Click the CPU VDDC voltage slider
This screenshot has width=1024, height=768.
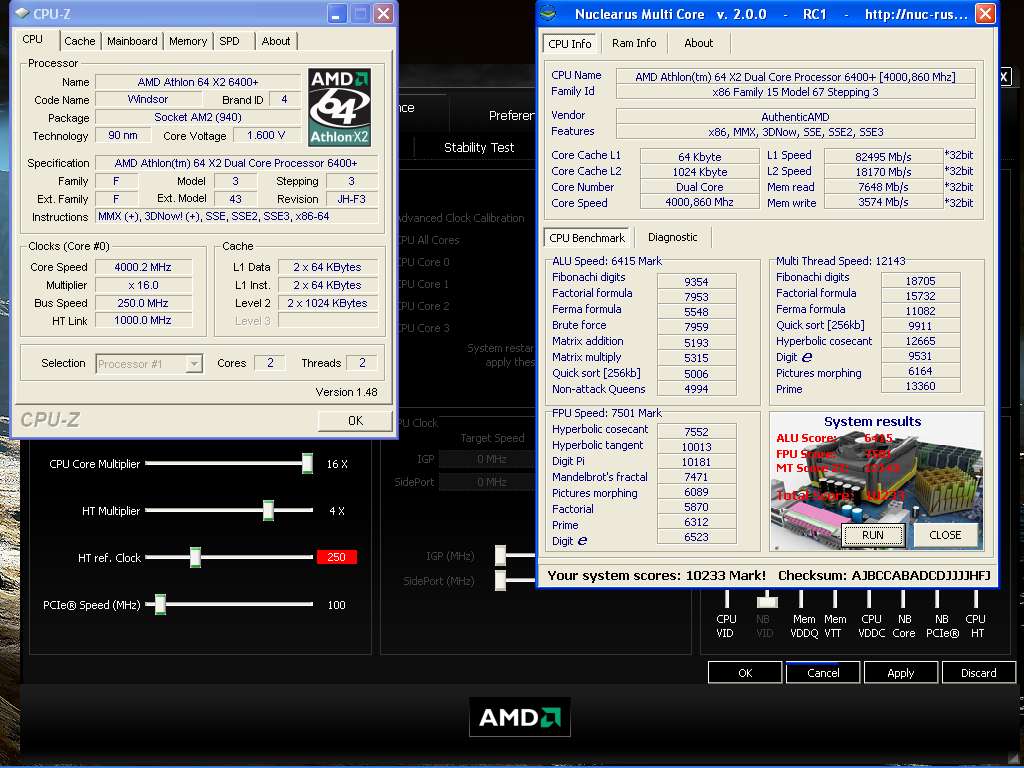coord(869,598)
